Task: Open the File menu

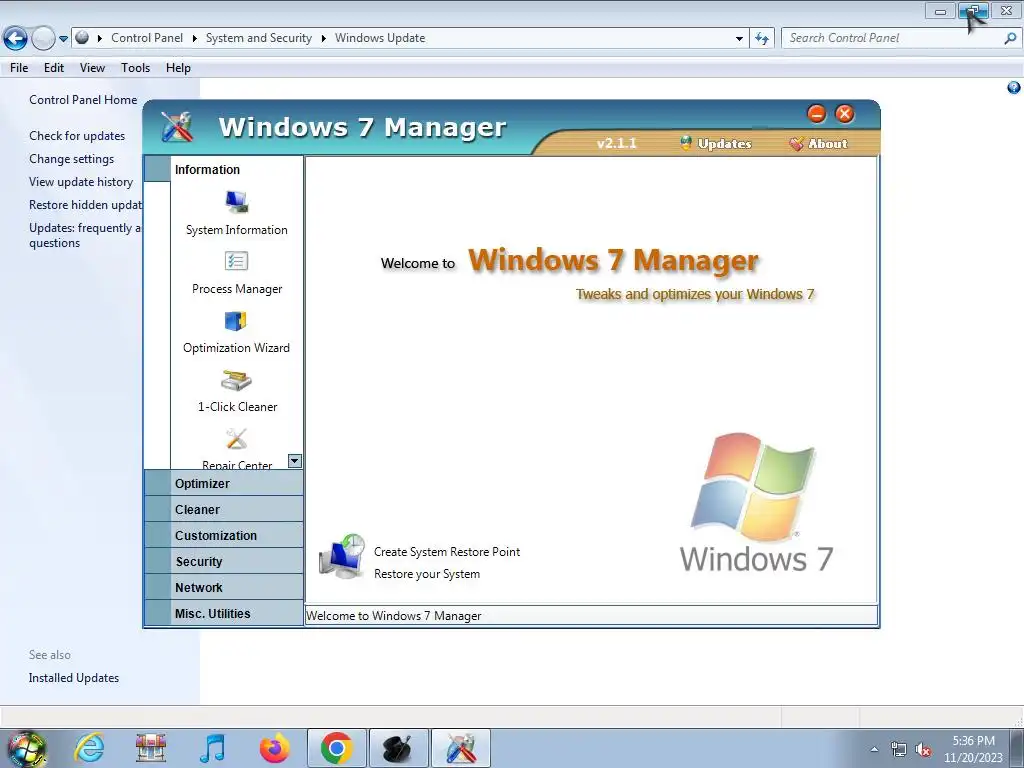Action: pyautogui.click(x=19, y=68)
